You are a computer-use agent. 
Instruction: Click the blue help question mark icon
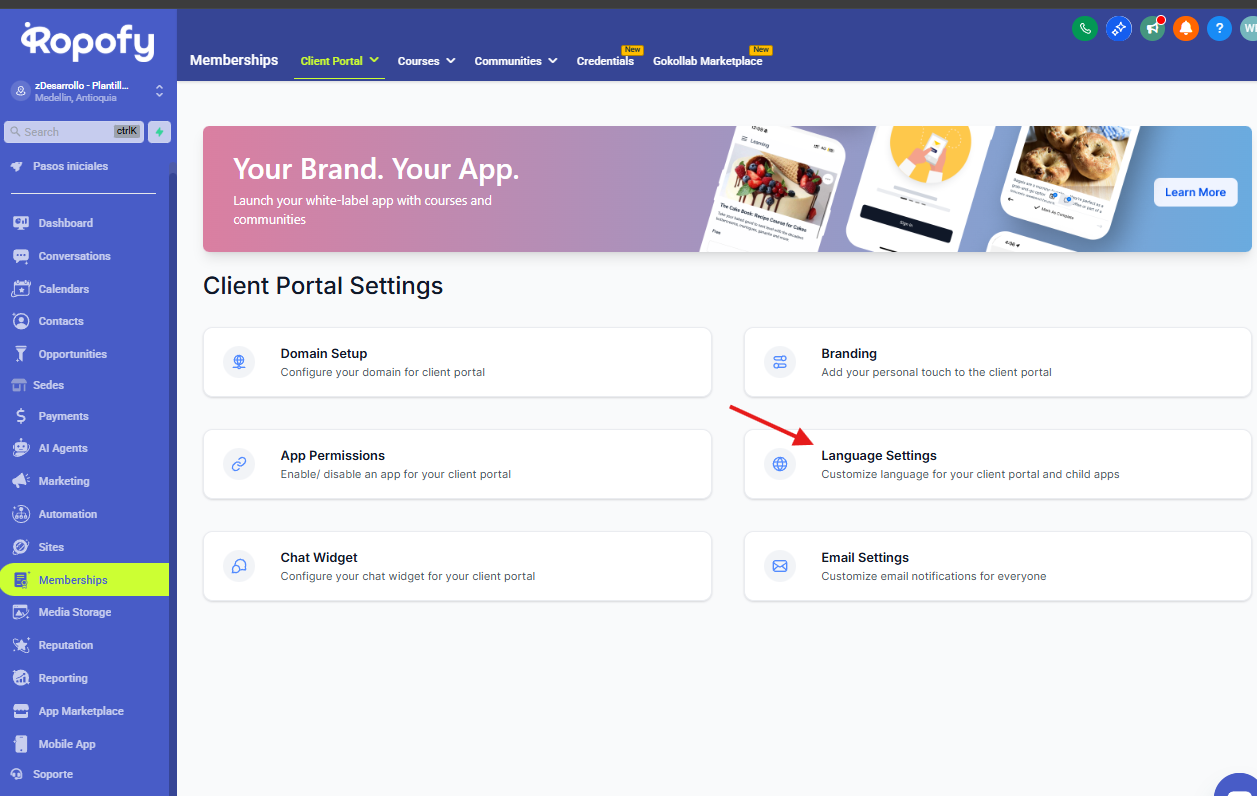(1218, 29)
